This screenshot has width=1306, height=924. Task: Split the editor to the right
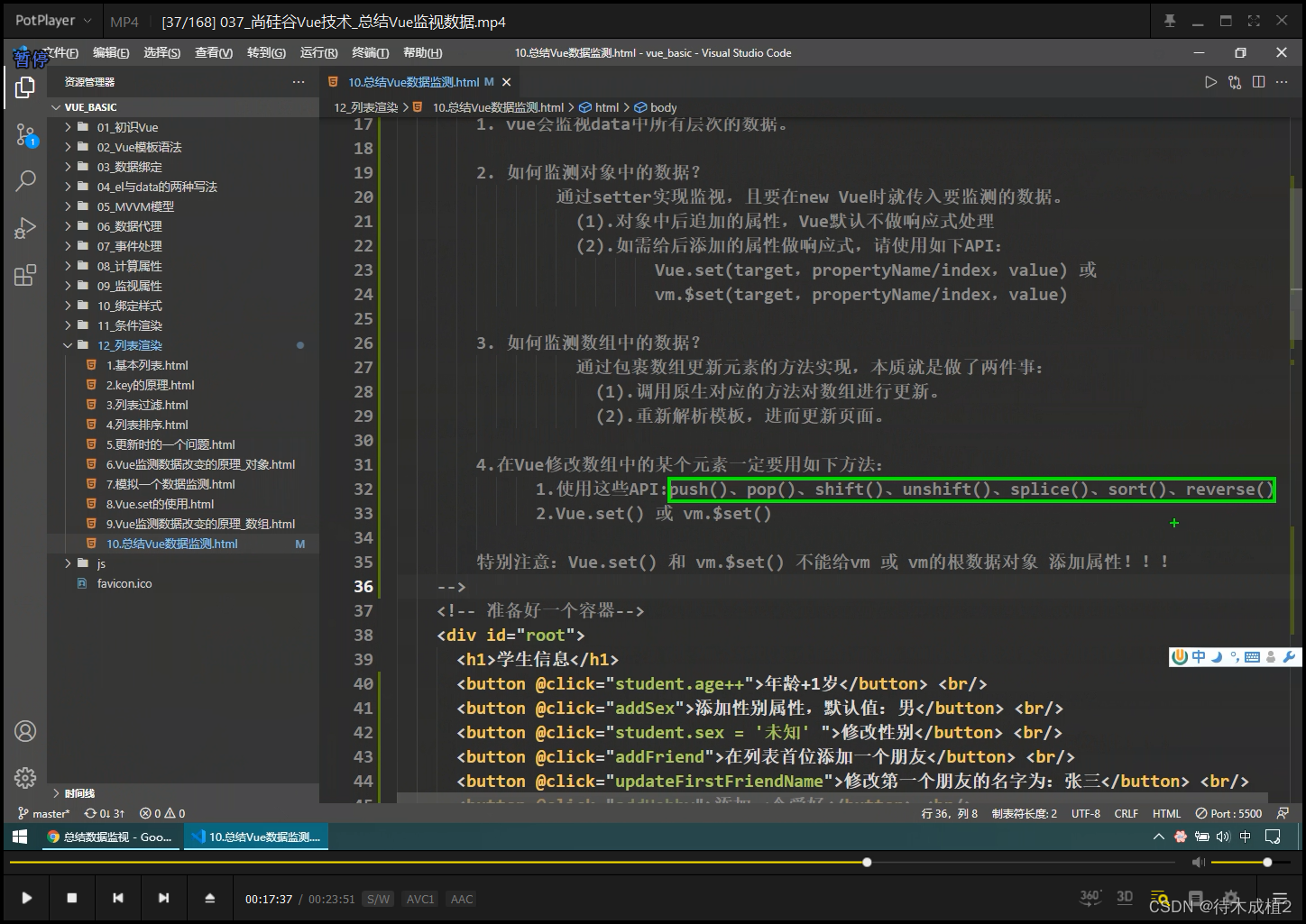coord(1259,82)
